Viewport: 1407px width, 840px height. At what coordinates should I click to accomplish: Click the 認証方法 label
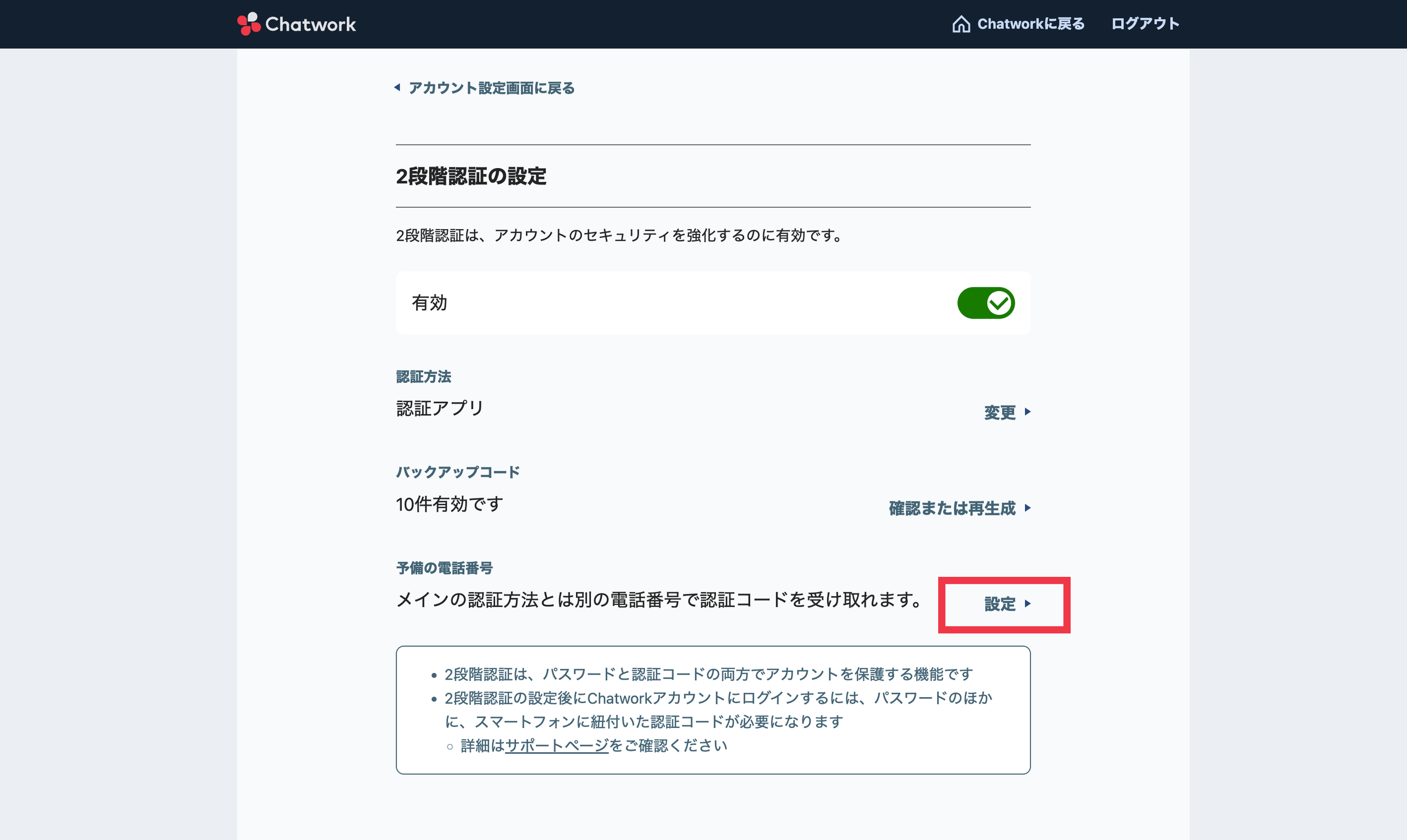pyautogui.click(x=424, y=376)
